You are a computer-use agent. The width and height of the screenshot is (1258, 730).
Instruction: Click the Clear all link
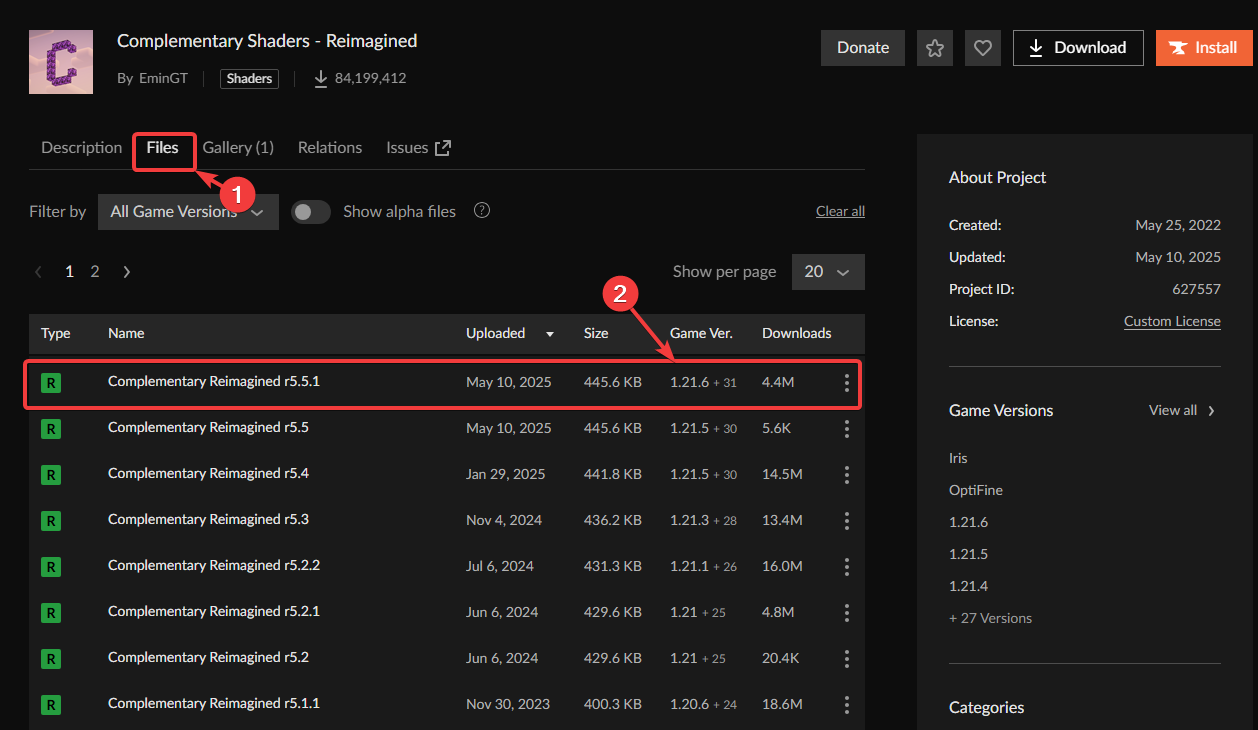pyautogui.click(x=840, y=211)
